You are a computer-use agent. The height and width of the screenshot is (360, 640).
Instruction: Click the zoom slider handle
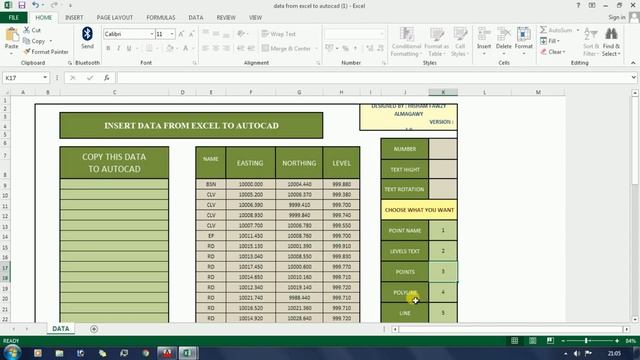(x=586, y=340)
